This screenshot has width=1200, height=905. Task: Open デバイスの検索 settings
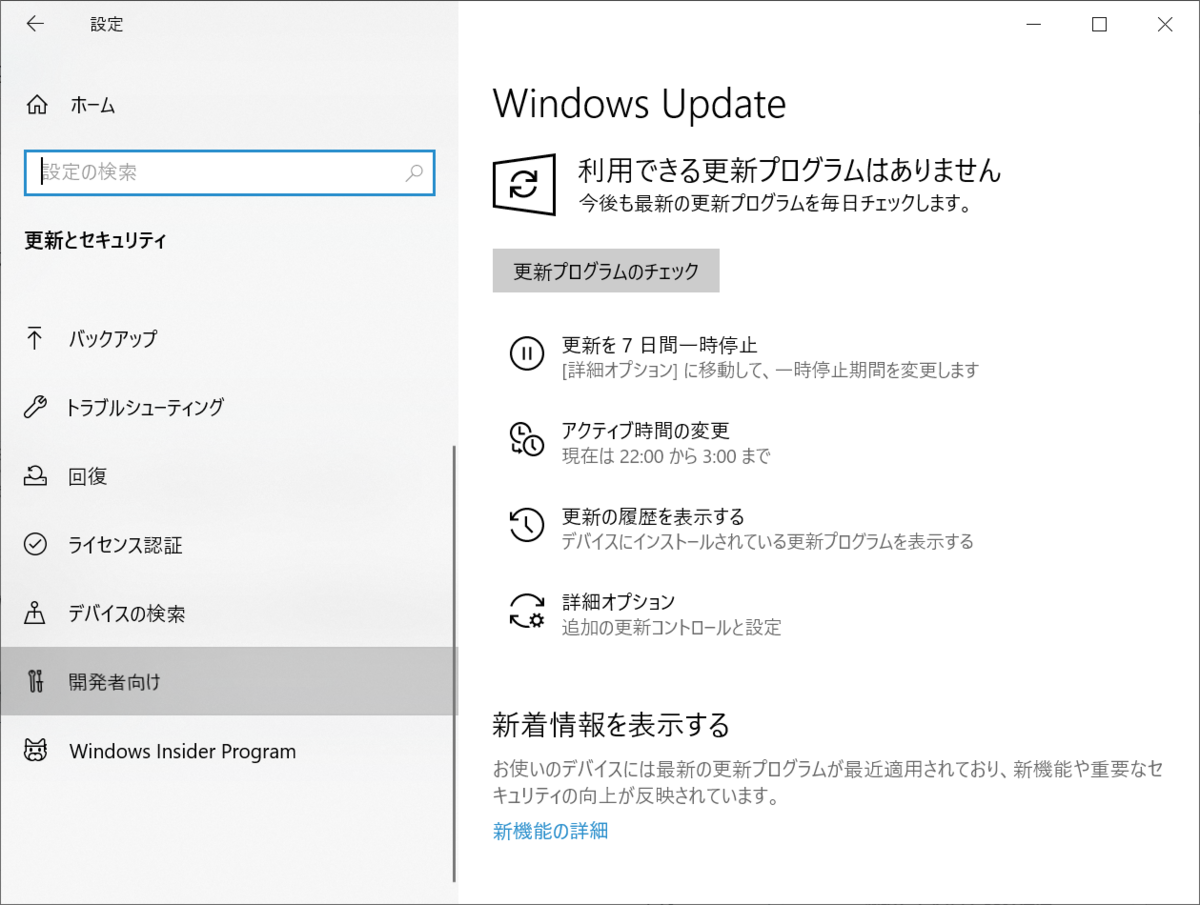click(228, 613)
